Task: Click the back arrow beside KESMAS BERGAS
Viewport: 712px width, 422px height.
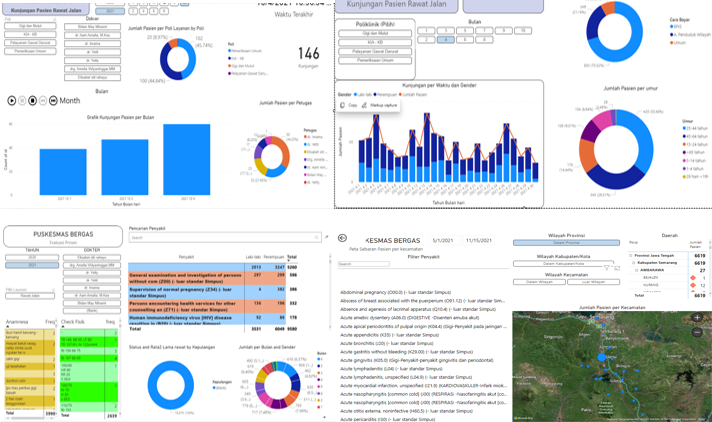Action: pos(343,239)
